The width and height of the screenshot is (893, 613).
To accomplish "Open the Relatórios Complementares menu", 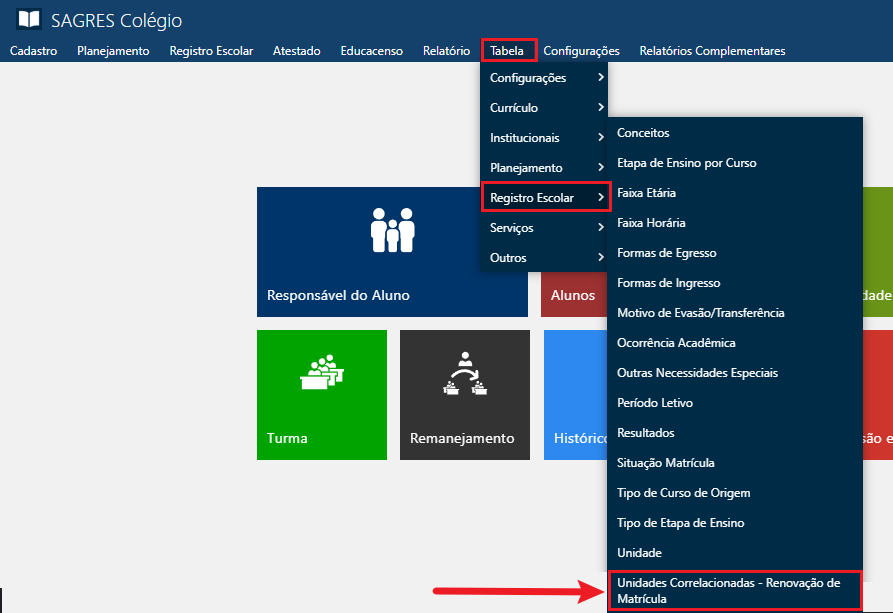I will pos(712,51).
